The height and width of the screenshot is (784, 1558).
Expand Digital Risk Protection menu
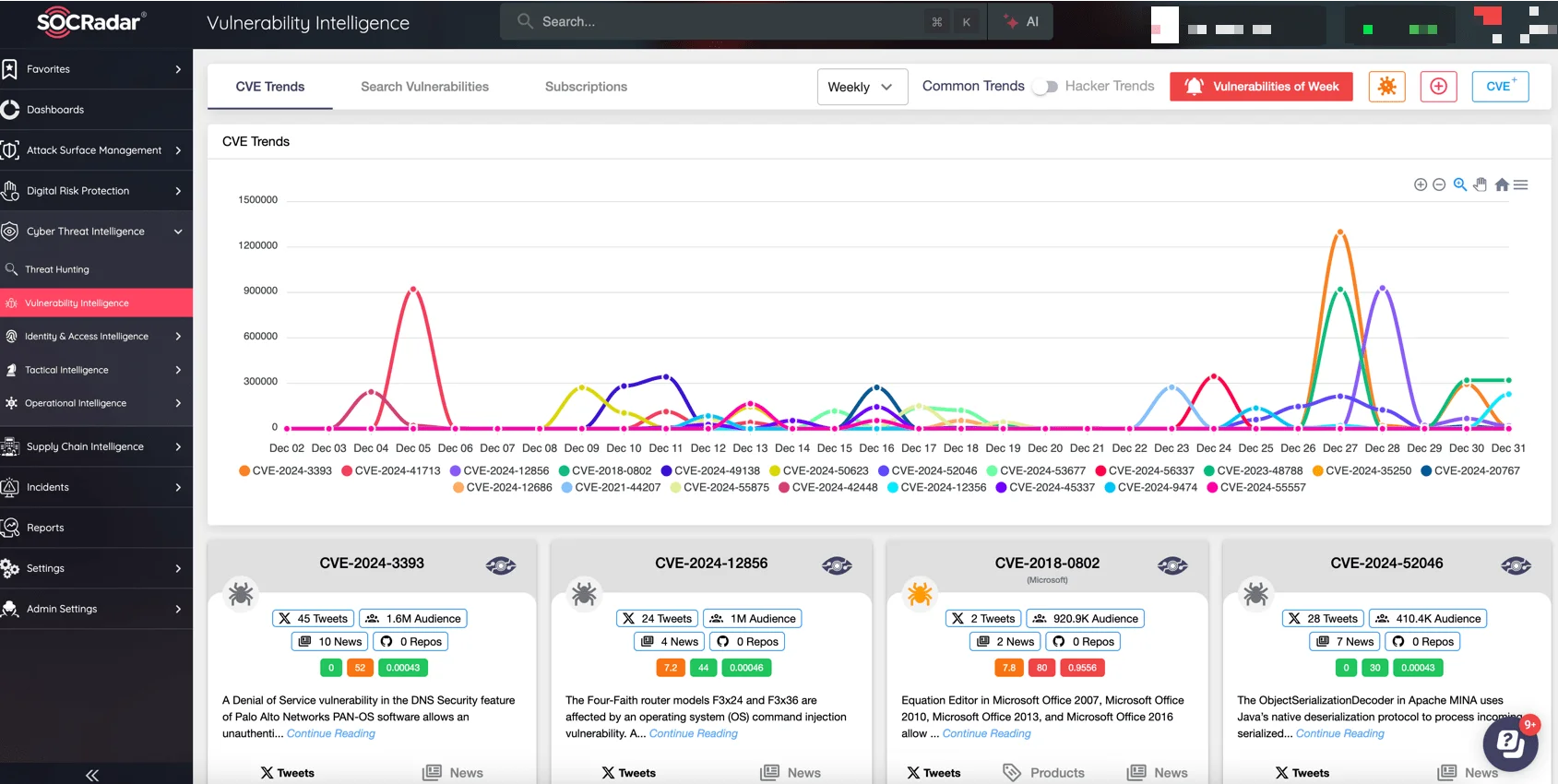(96, 191)
